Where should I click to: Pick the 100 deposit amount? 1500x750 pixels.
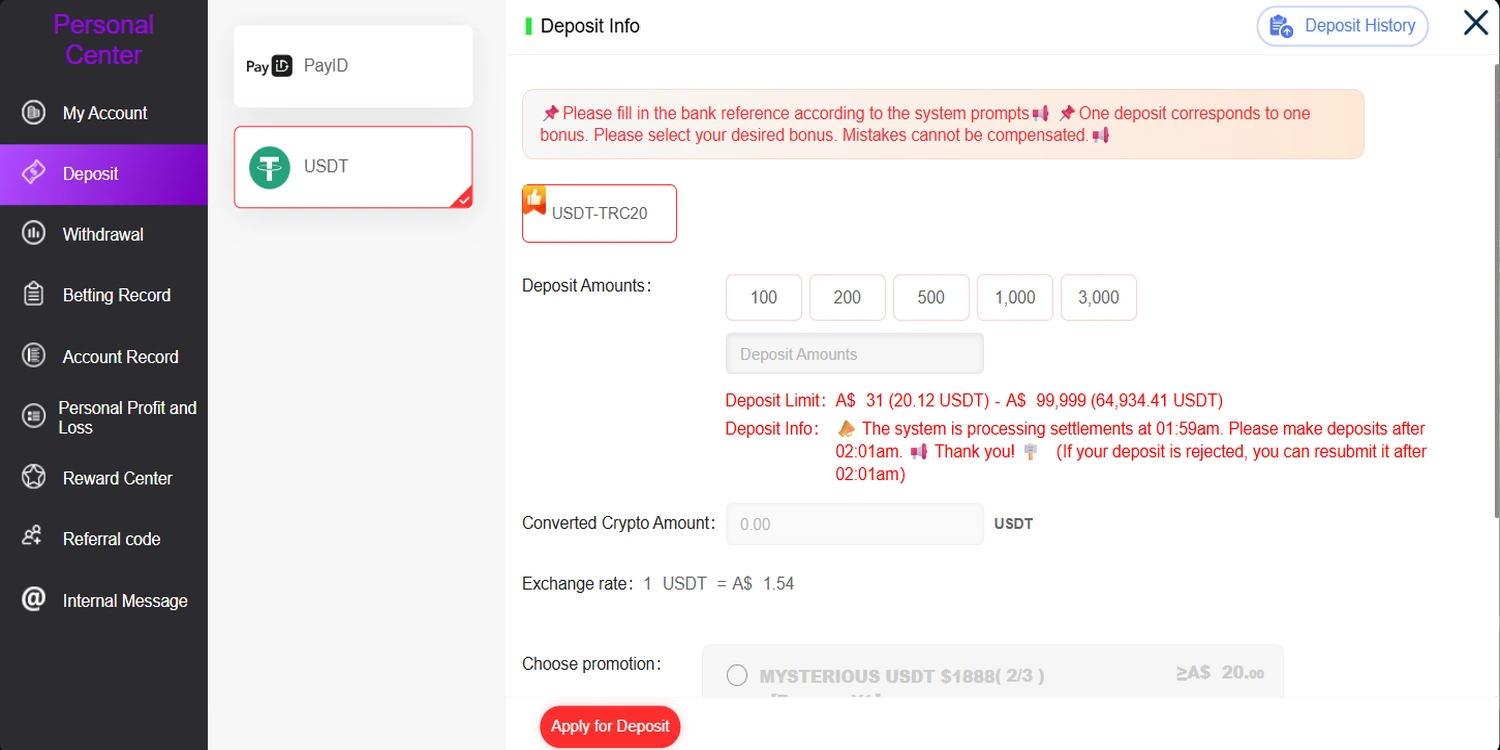click(764, 297)
